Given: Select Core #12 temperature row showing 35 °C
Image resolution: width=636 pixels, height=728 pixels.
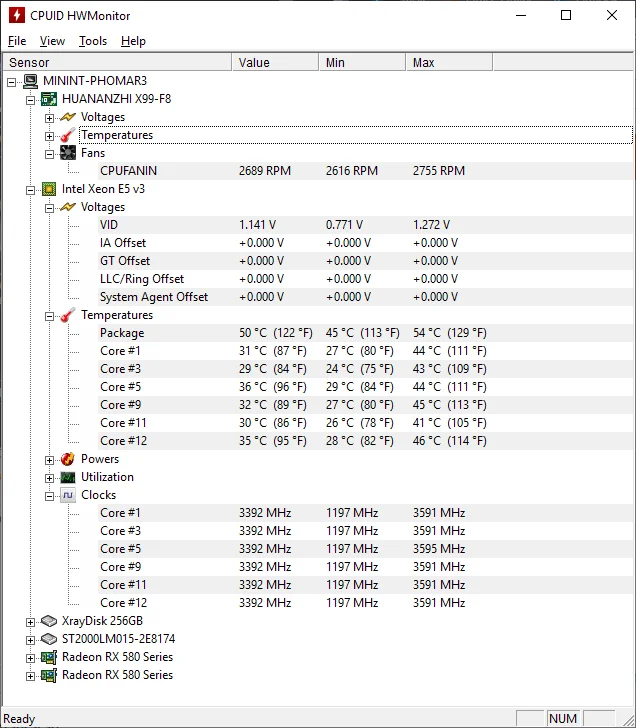Looking at the screenshot, I should (365, 441).
